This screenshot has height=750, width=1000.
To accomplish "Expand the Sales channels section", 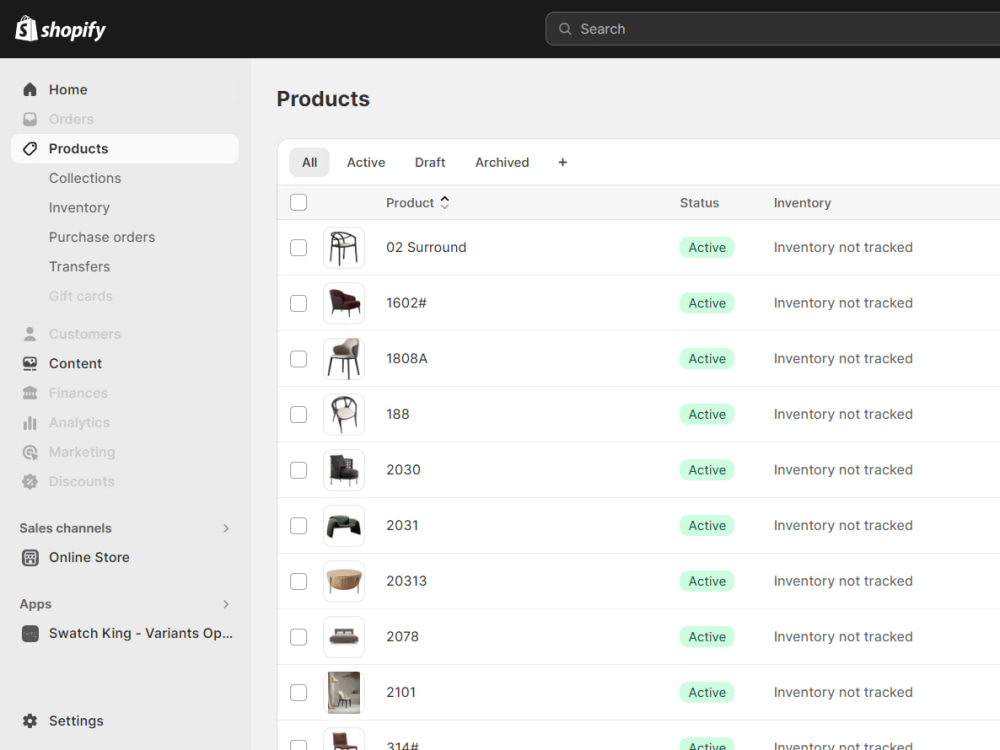I will click(226, 528).
